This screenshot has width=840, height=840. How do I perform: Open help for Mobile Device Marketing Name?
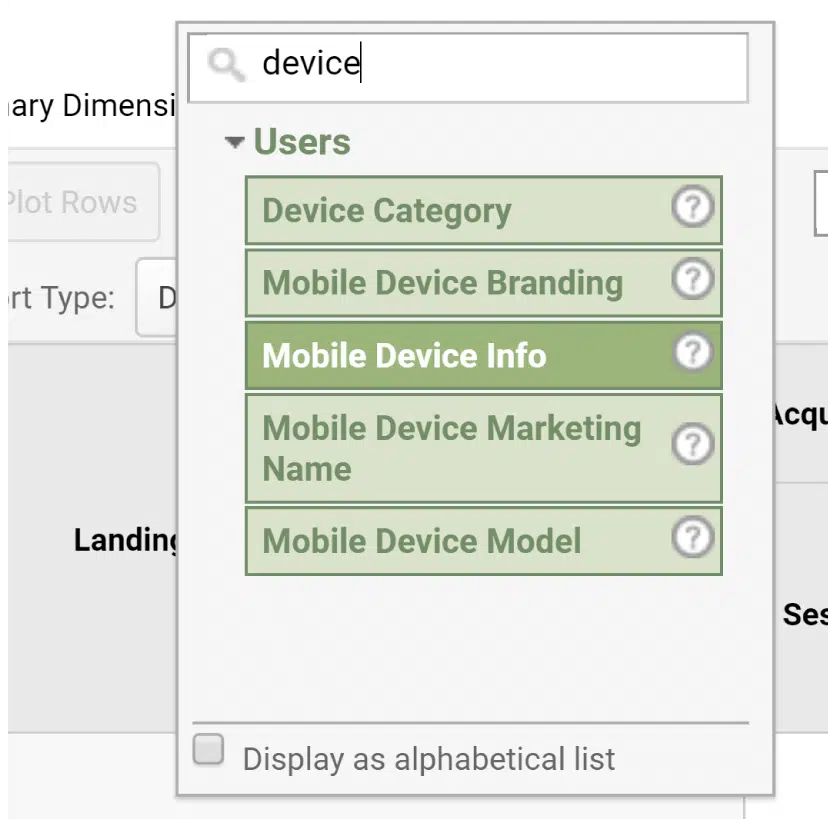pyautogui.click(x=692, y=445)
